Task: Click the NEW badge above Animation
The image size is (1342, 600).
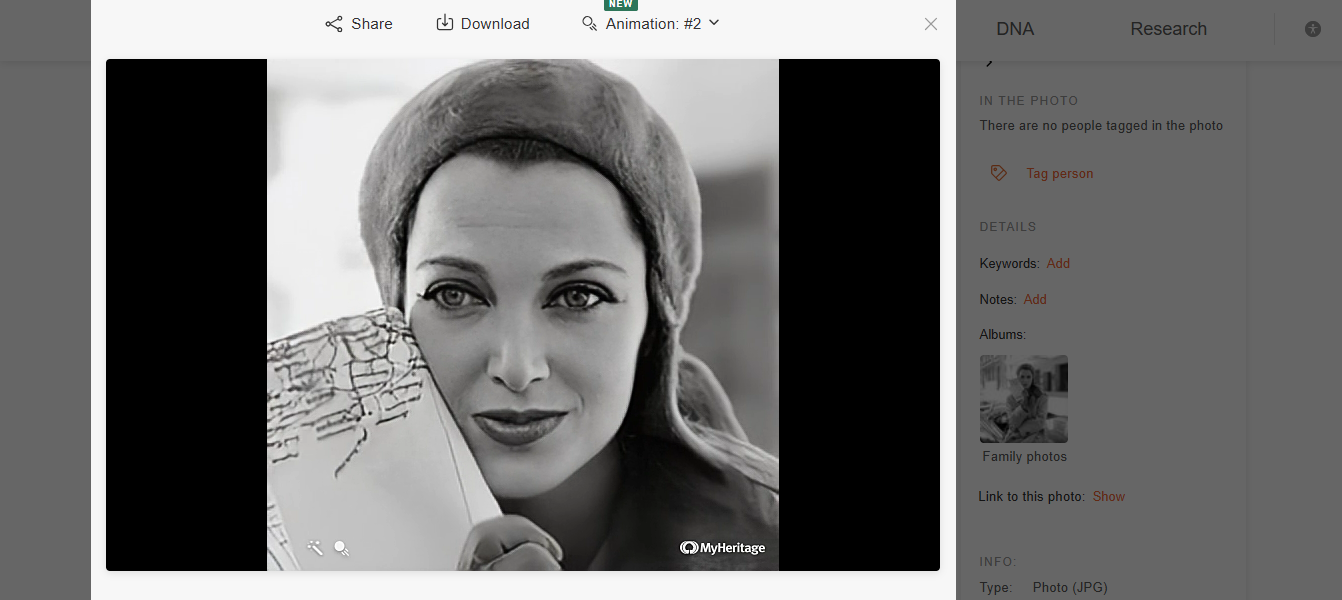Action: (x=620, y=5)
